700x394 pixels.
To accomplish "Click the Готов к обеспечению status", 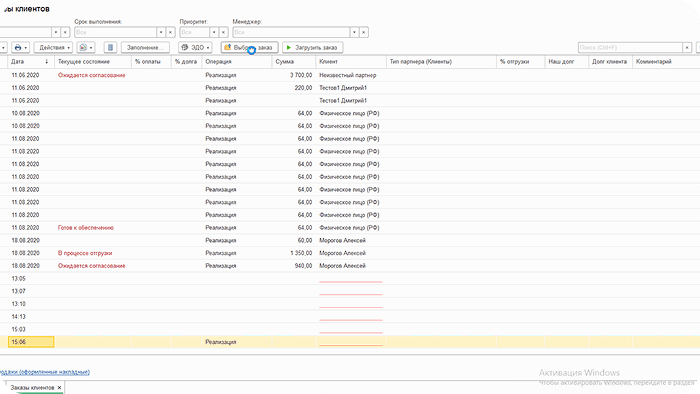I will tap(86, 228).
